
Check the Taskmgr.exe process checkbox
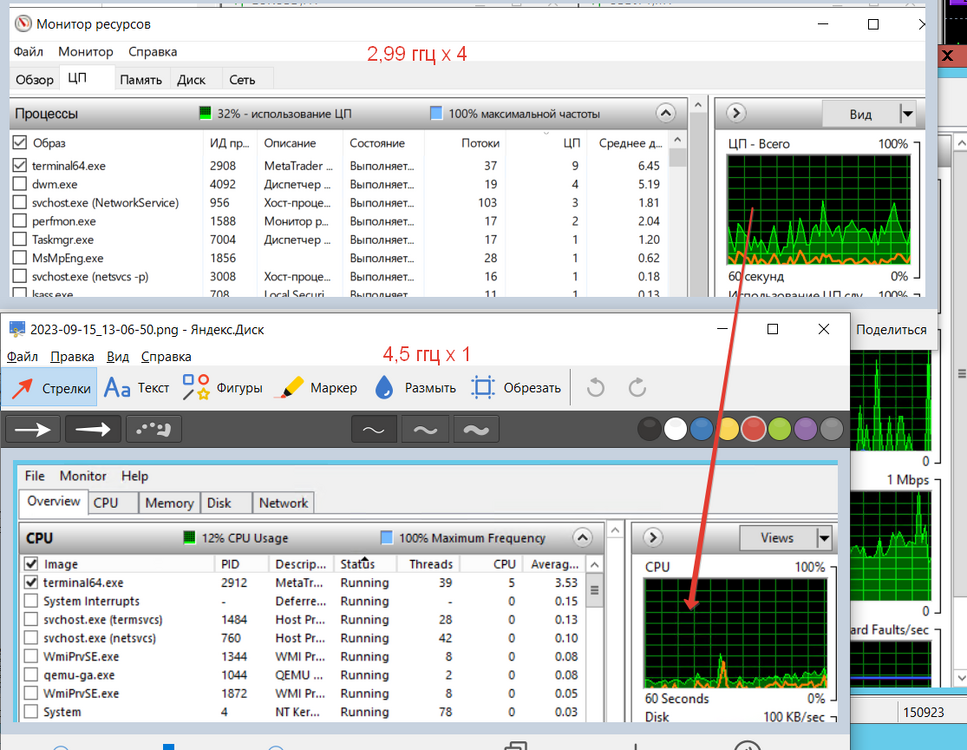click(20, 239)
